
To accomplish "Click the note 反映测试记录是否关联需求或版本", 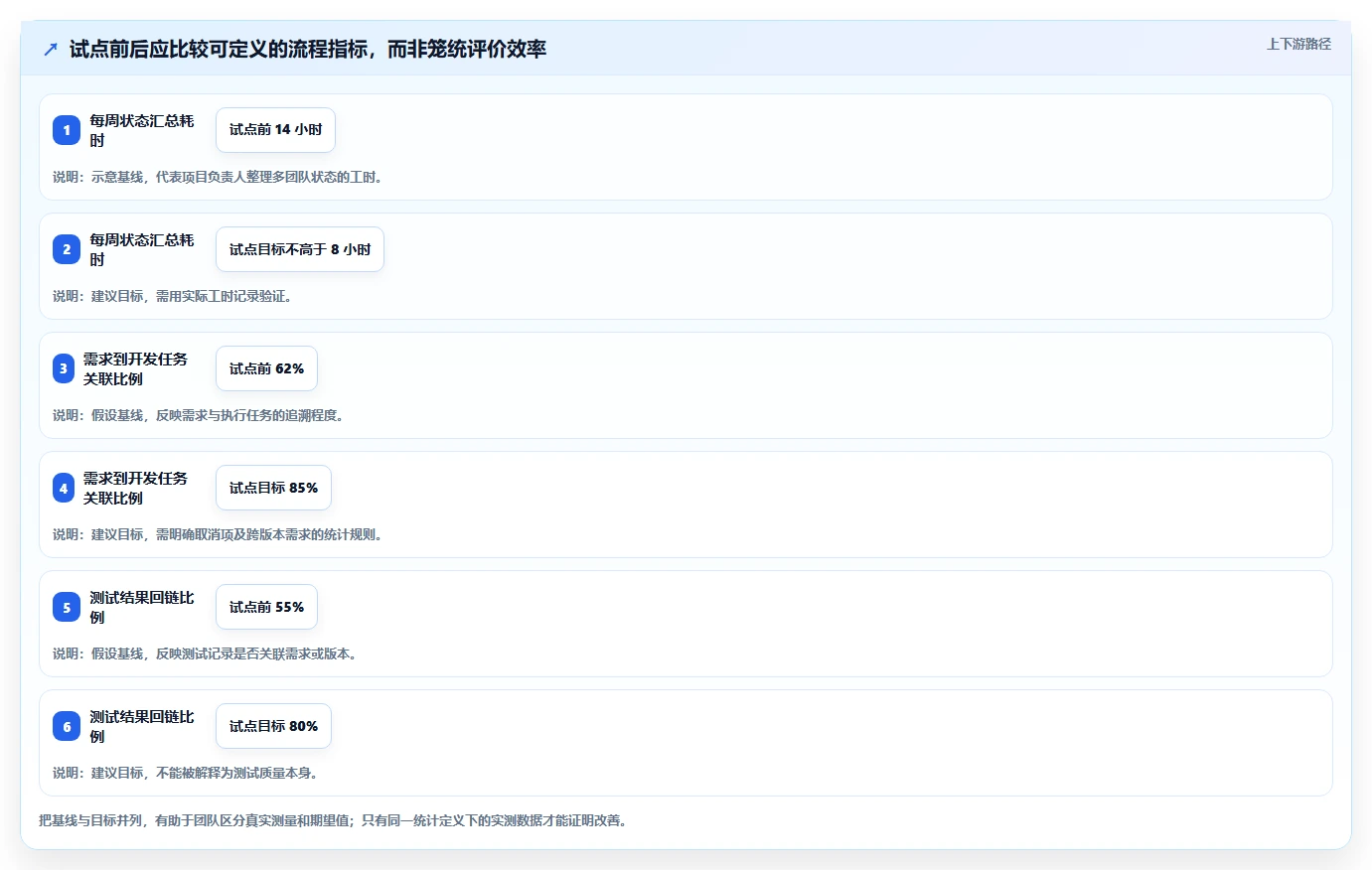I will (x=256, y=653).
